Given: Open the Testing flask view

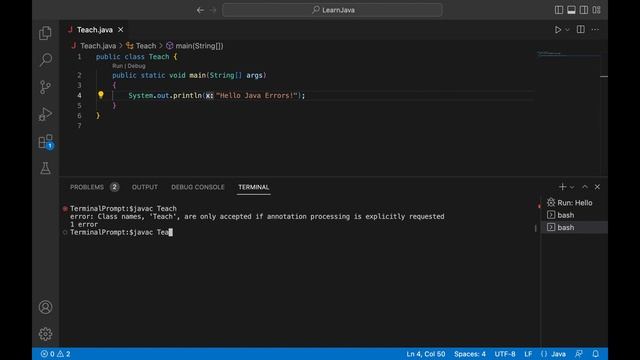Looking at the screenshot, I should point(45,168).
